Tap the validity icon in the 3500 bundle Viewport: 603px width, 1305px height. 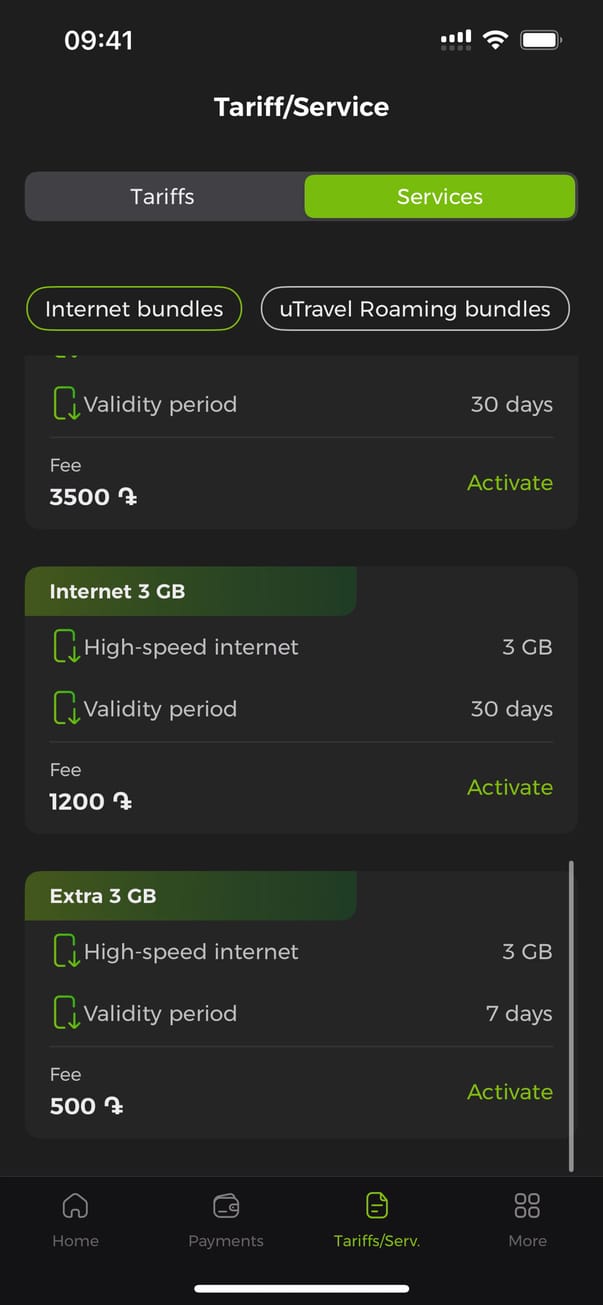point(66,404)
